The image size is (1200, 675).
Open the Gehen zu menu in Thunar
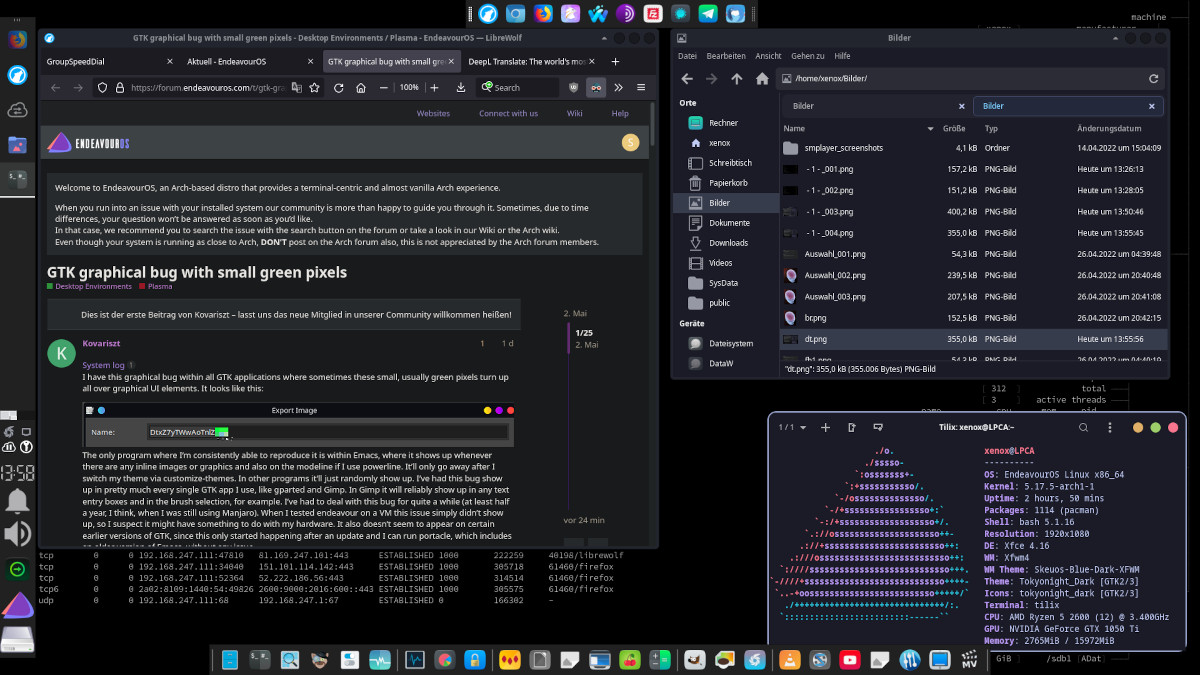807,56
